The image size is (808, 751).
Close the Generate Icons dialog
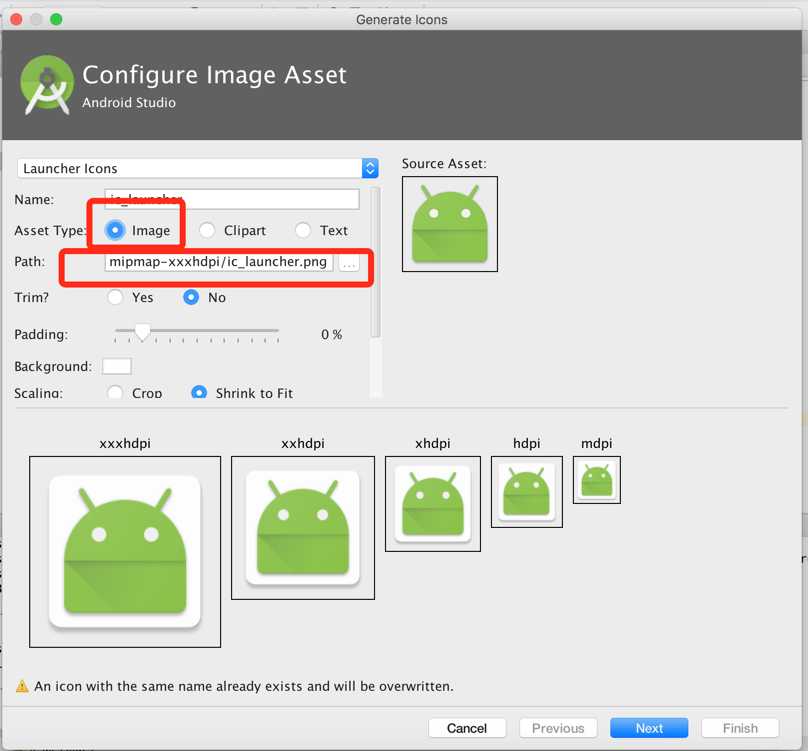[16, 20]
